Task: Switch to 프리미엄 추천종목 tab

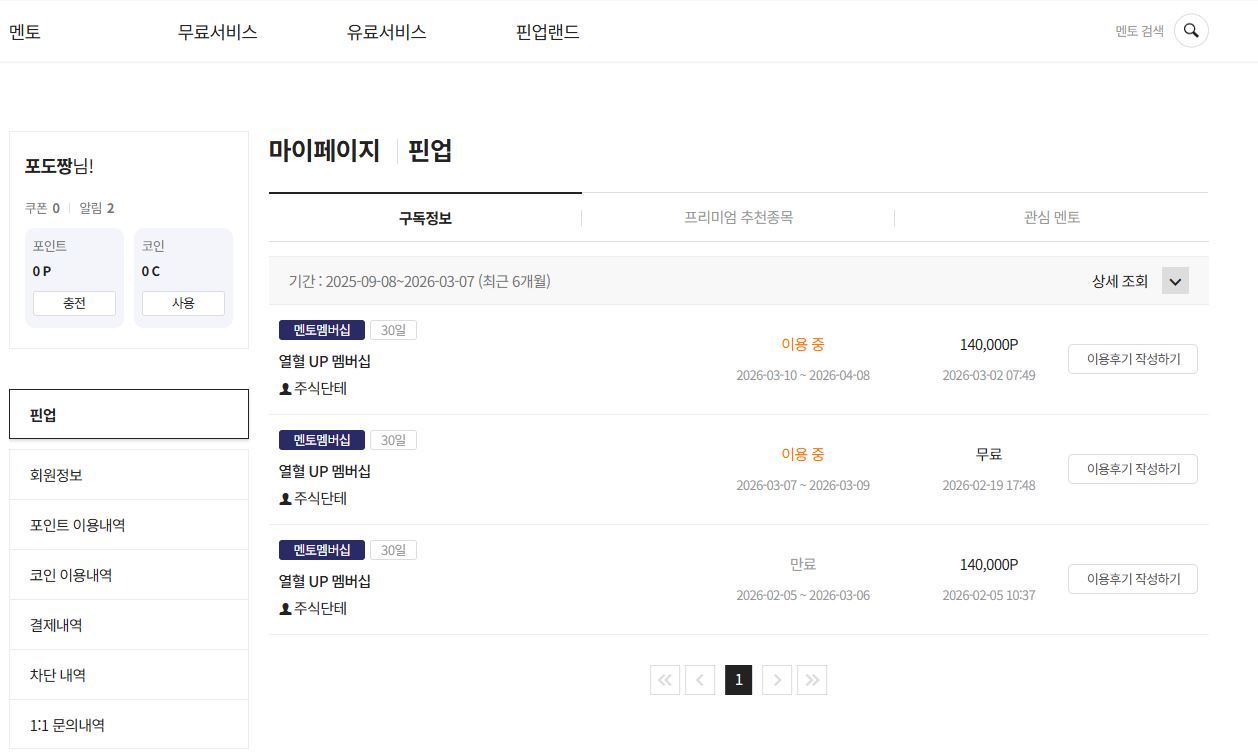Action: [738, 217]
